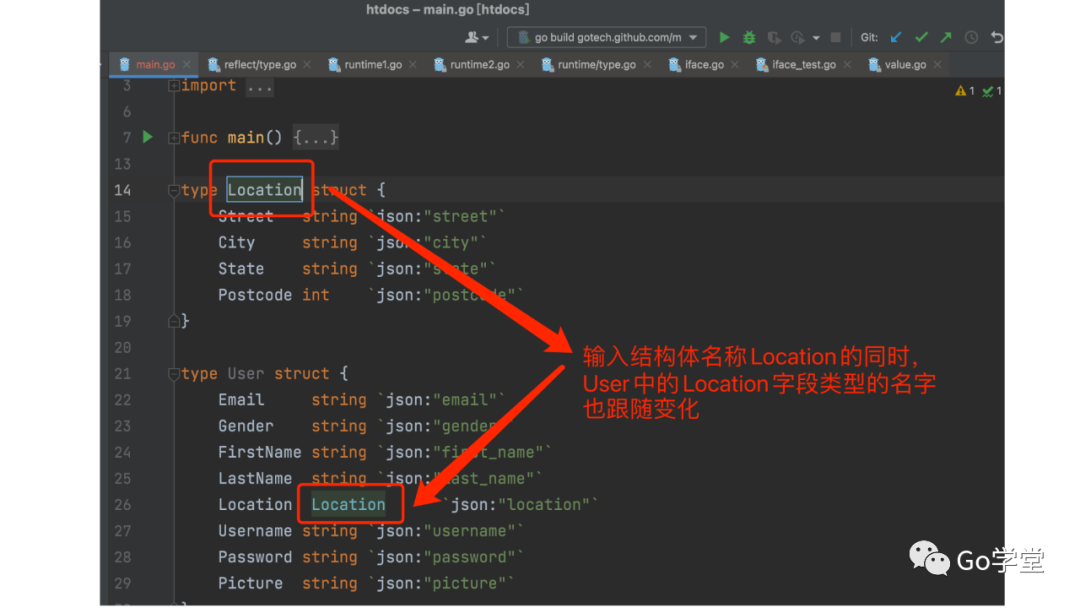Place a breakpoint beside the Username field line
The image size is (1080, 608).
154,531
